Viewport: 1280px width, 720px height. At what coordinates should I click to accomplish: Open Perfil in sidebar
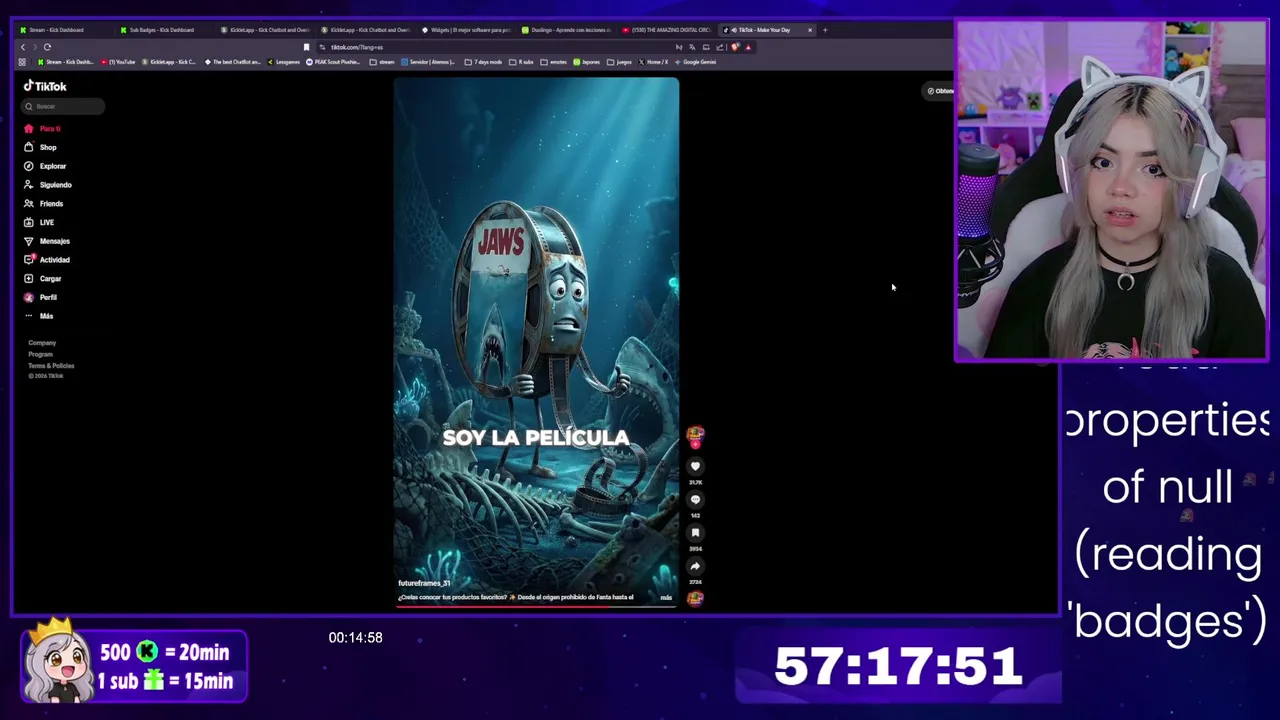41,297
